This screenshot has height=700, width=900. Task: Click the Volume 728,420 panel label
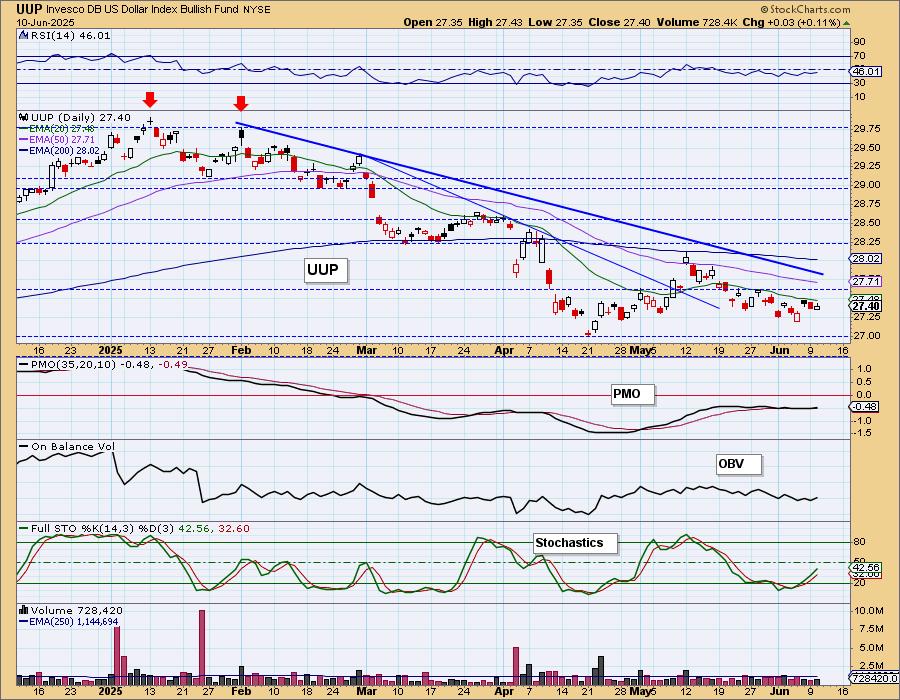pyautogui.click(x=76, y=610)
